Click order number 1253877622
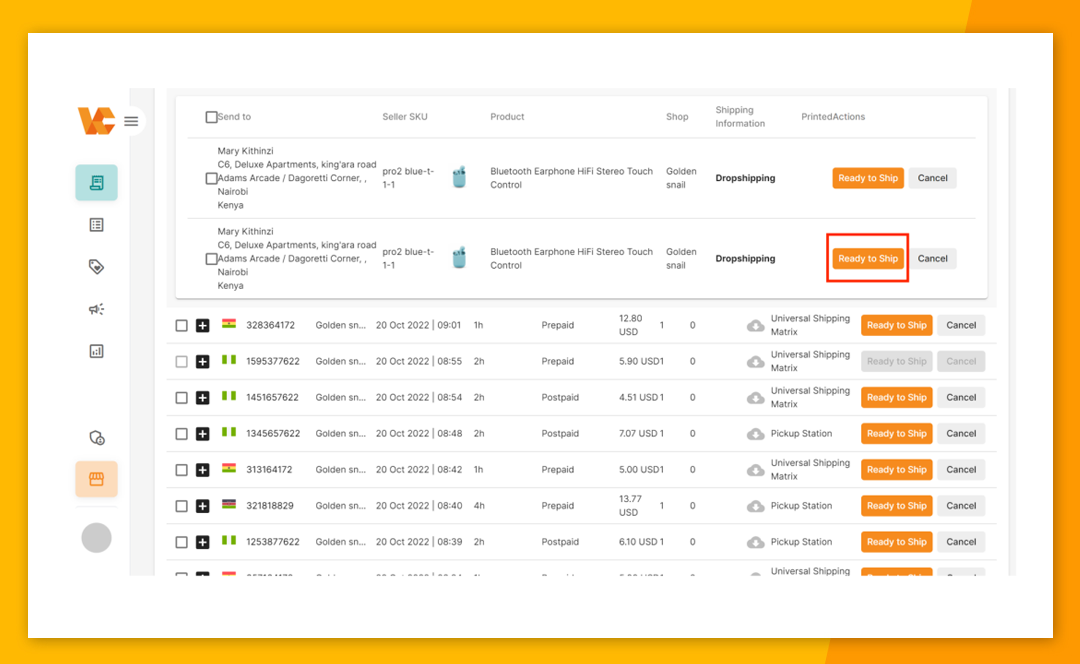The height and width of the screenshot is (664, 1080). coord(273,542)
